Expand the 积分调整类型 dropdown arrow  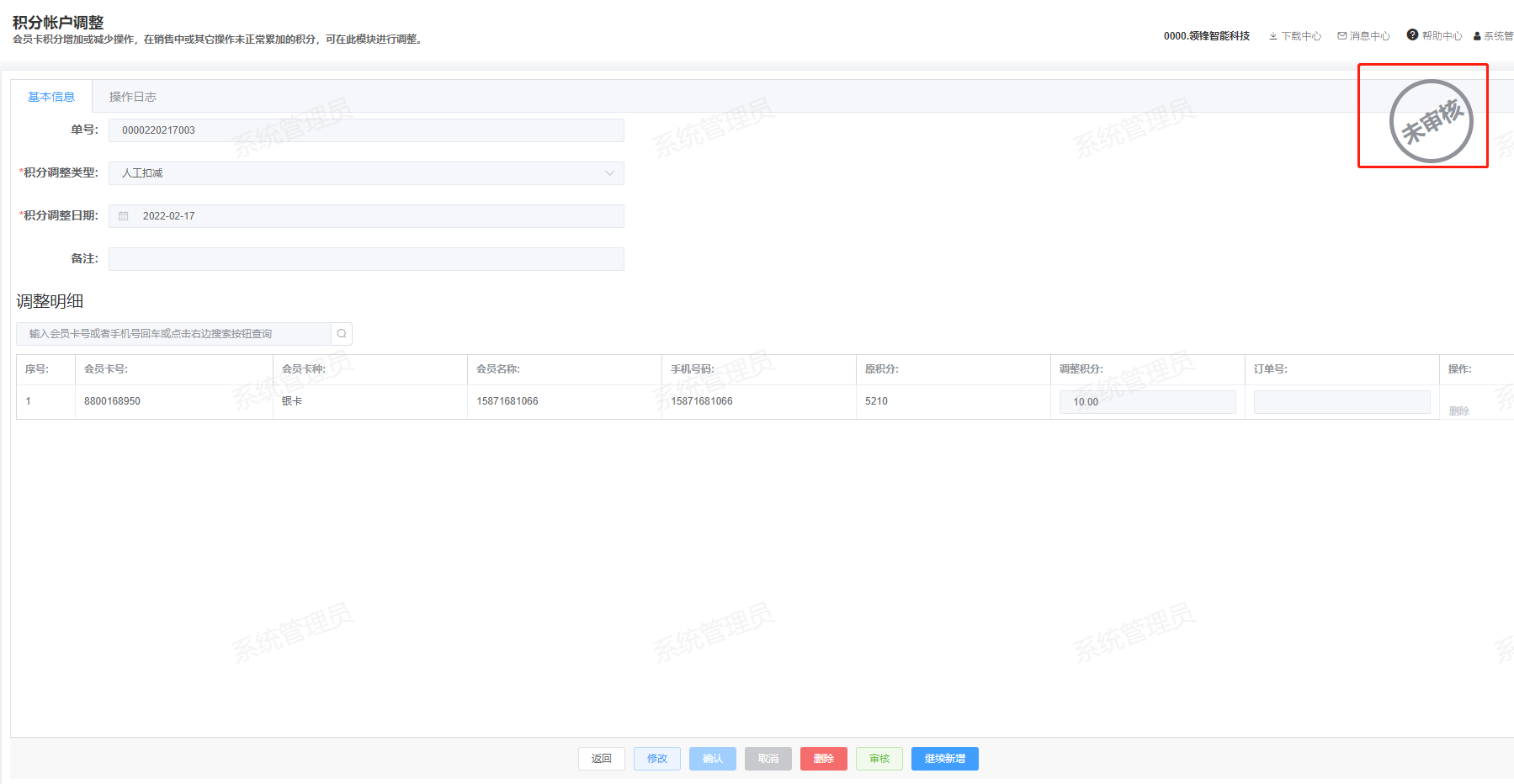coord(609,173)
